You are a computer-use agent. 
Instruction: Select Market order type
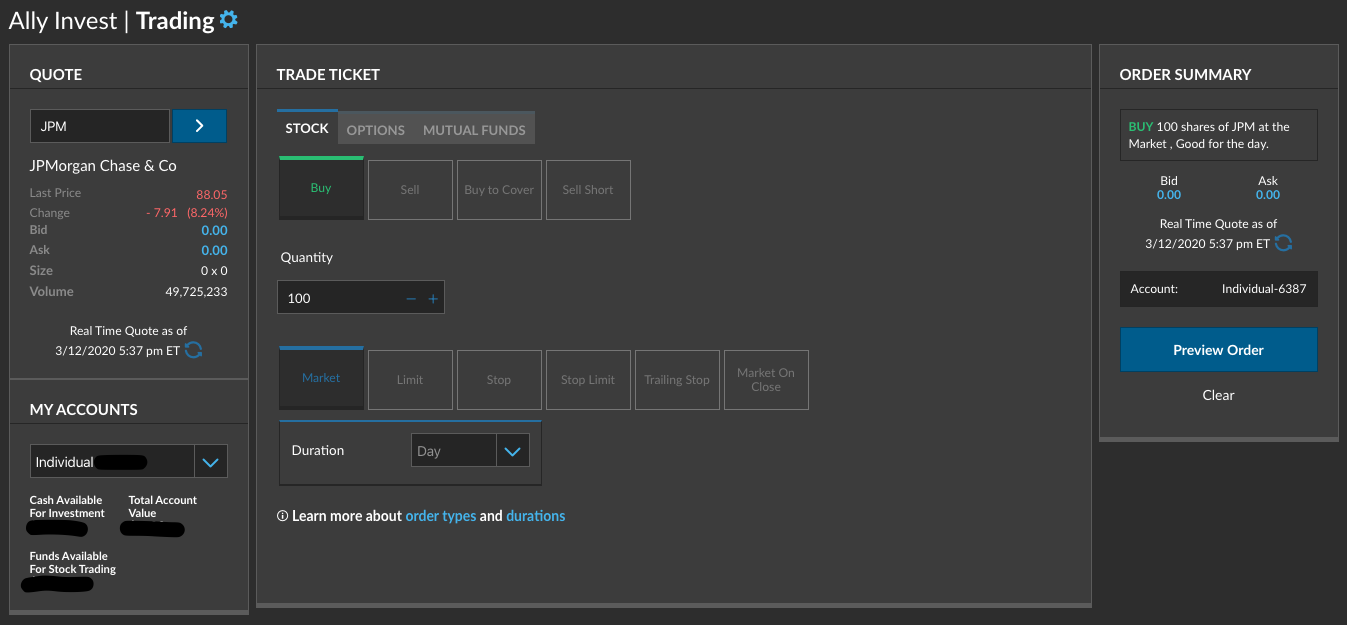click(321, 378)
